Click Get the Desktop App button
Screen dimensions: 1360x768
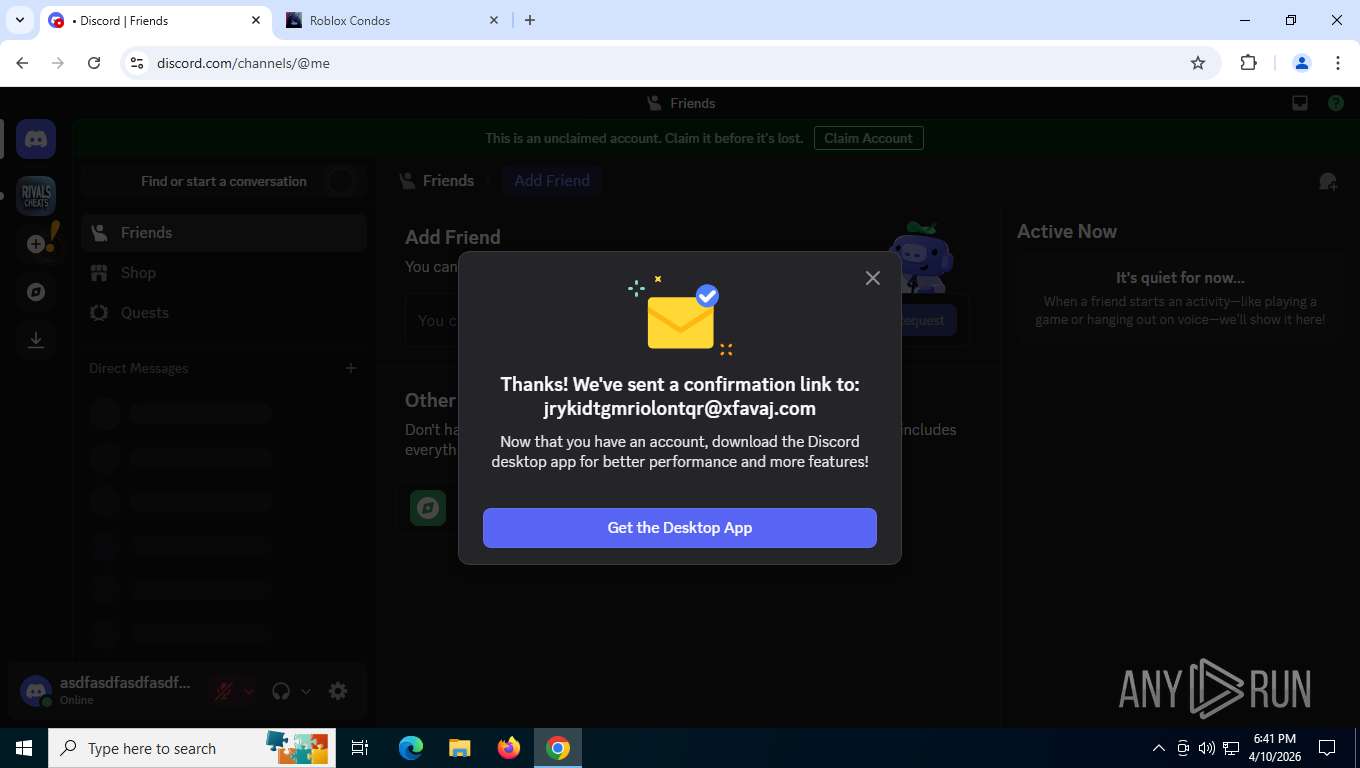(x=680, y=528)
